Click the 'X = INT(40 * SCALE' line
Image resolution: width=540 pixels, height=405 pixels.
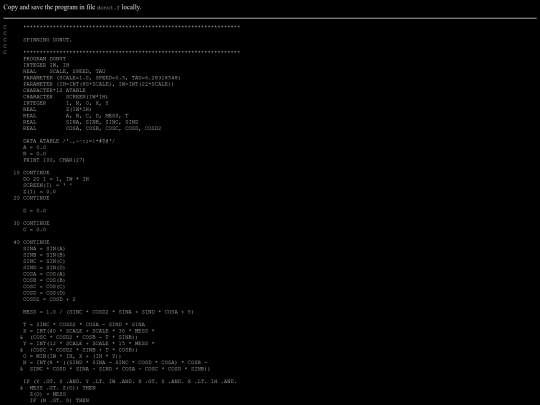pos(89,331)
